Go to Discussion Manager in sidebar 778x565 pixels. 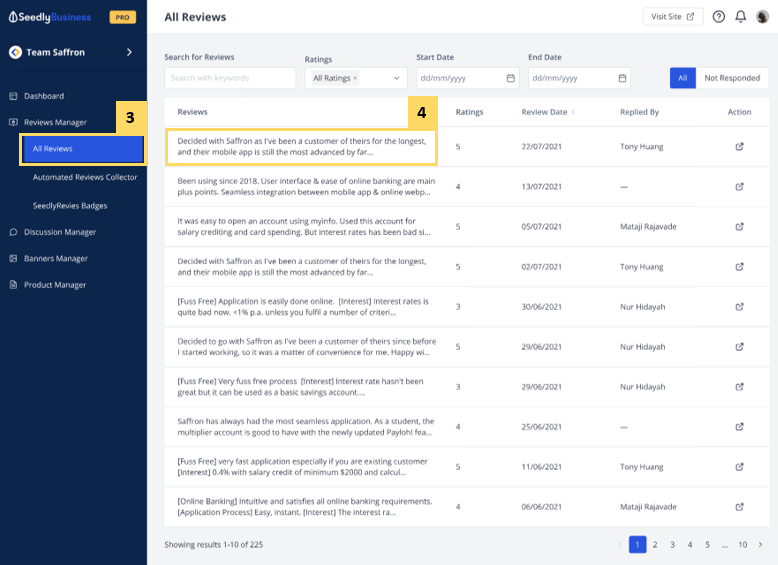60,232
